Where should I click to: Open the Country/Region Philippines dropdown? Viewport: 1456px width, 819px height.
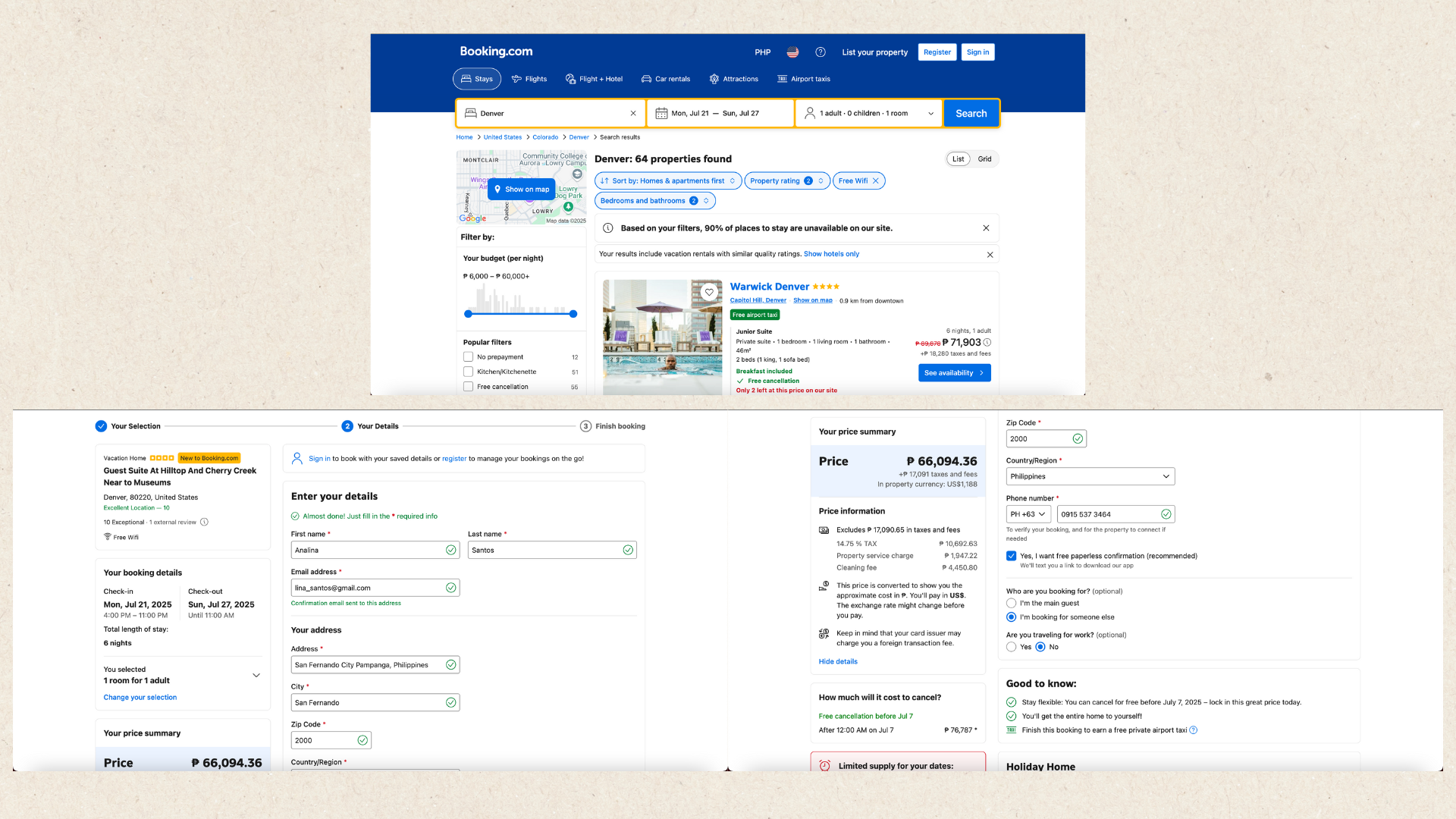(x=1090, y=476)
